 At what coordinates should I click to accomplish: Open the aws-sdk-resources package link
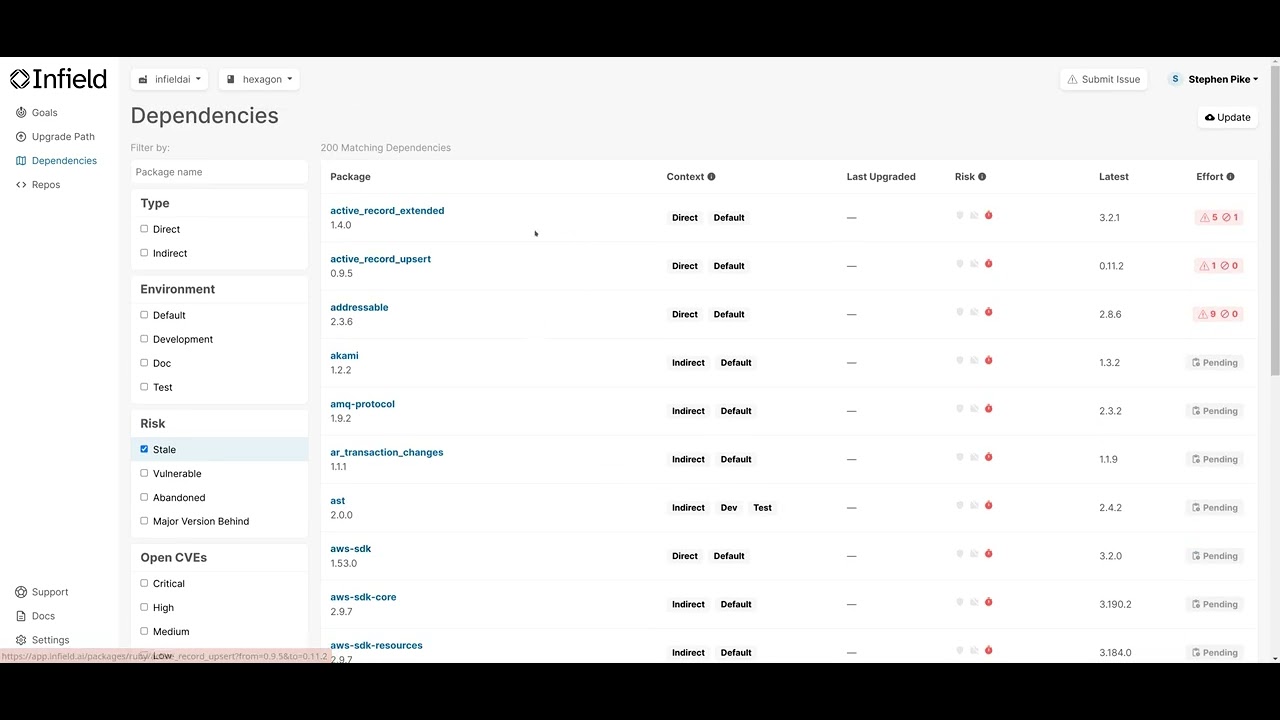[376, 645]
